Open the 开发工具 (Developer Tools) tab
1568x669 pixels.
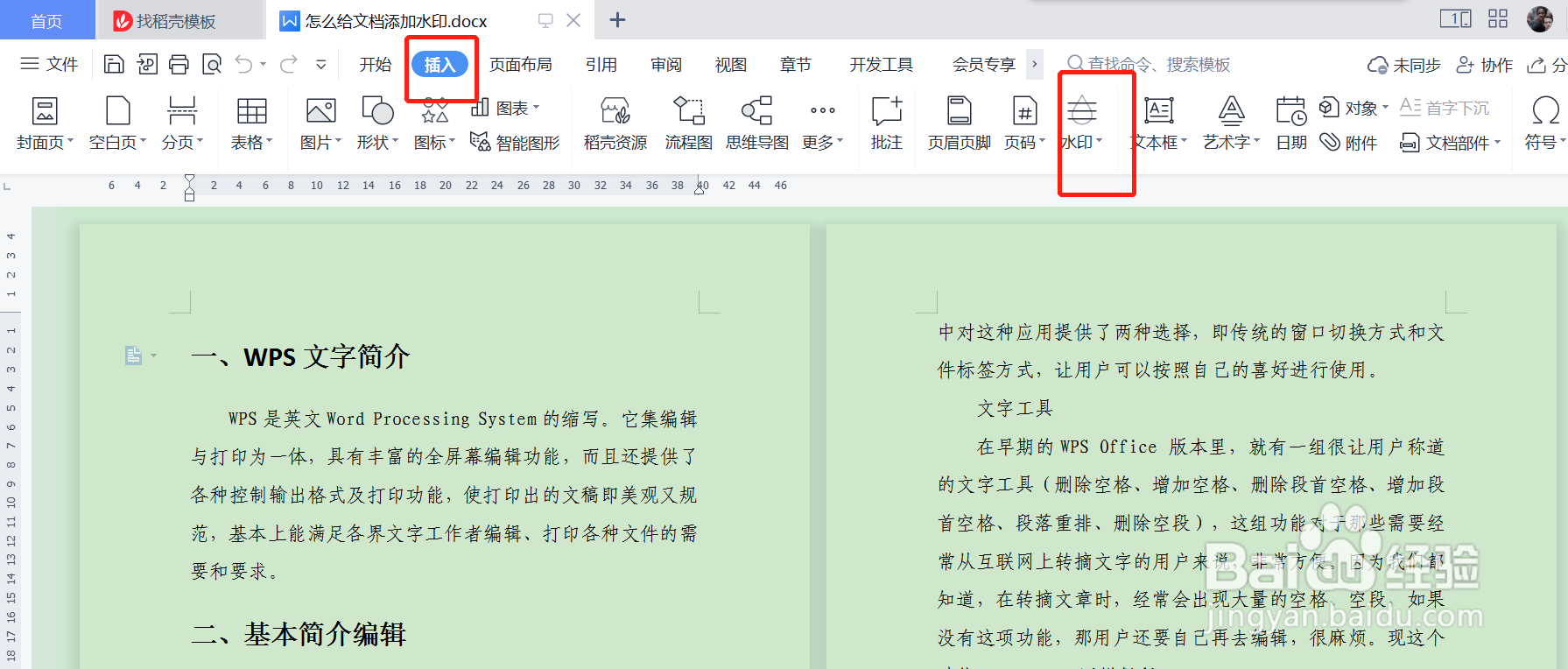[882, 64]
